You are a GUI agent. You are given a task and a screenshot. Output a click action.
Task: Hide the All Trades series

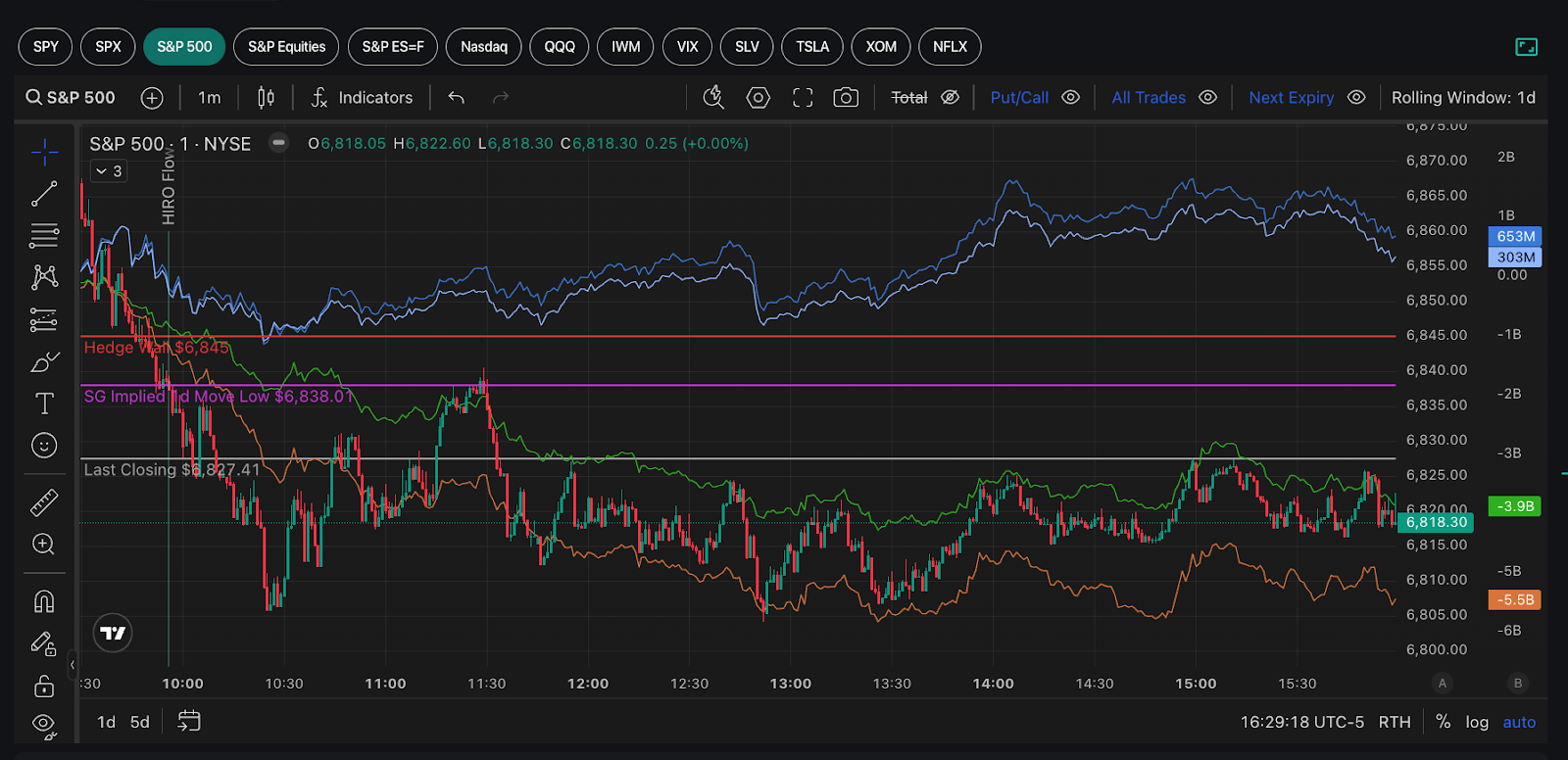click(x=1208, y=98)
